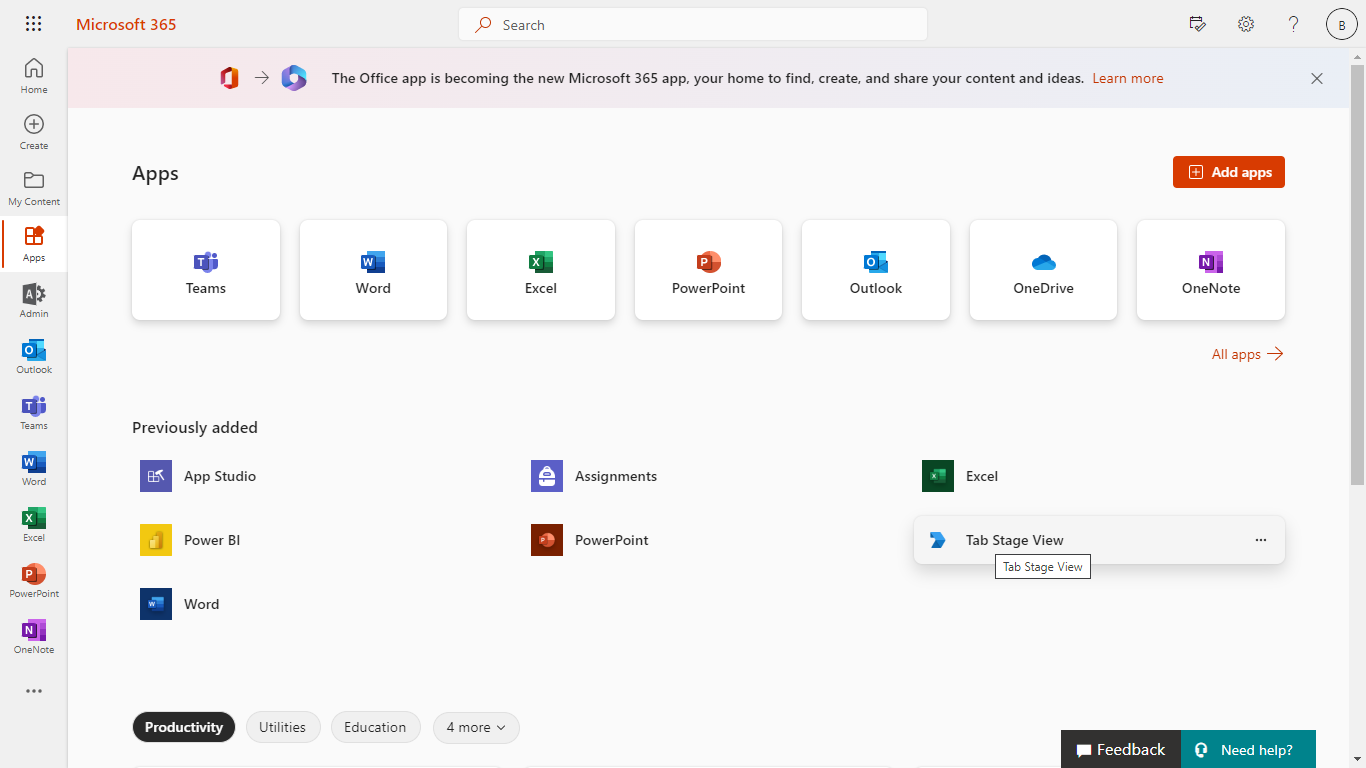Image resolution: width=1366 pixels, height=768 pixels.
Task: Expand the 4 more categories dropdown
Action: 476,727
